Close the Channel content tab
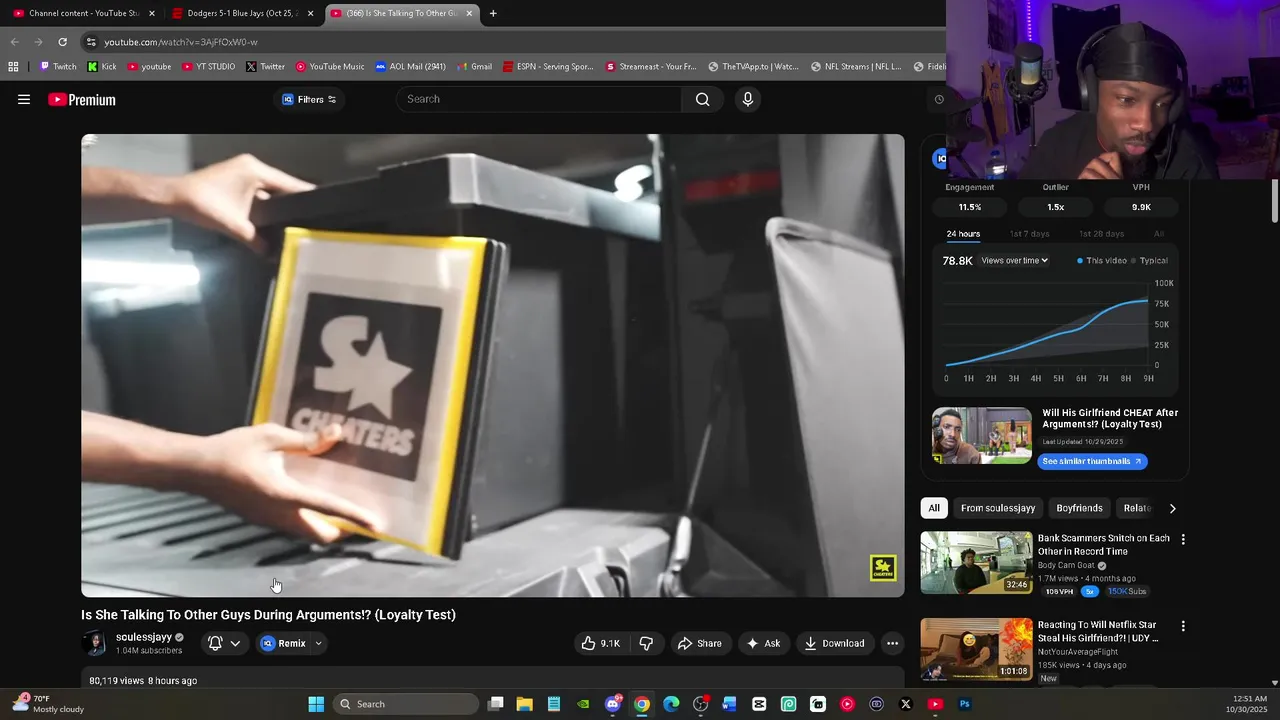Viewport: 1280px width, 720px height. point(152,13)
